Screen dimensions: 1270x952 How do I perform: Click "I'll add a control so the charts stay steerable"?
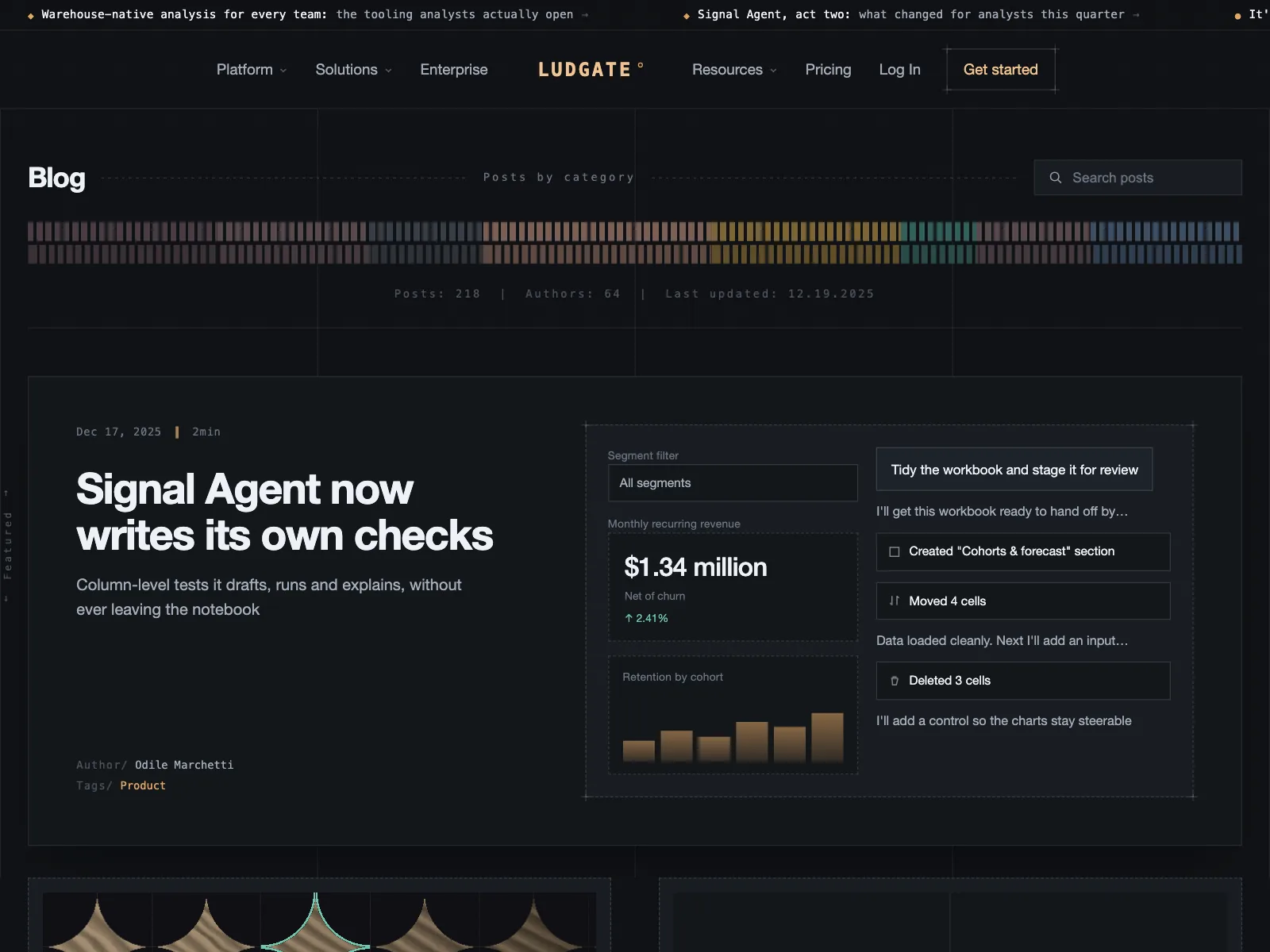click(1004, 720)
